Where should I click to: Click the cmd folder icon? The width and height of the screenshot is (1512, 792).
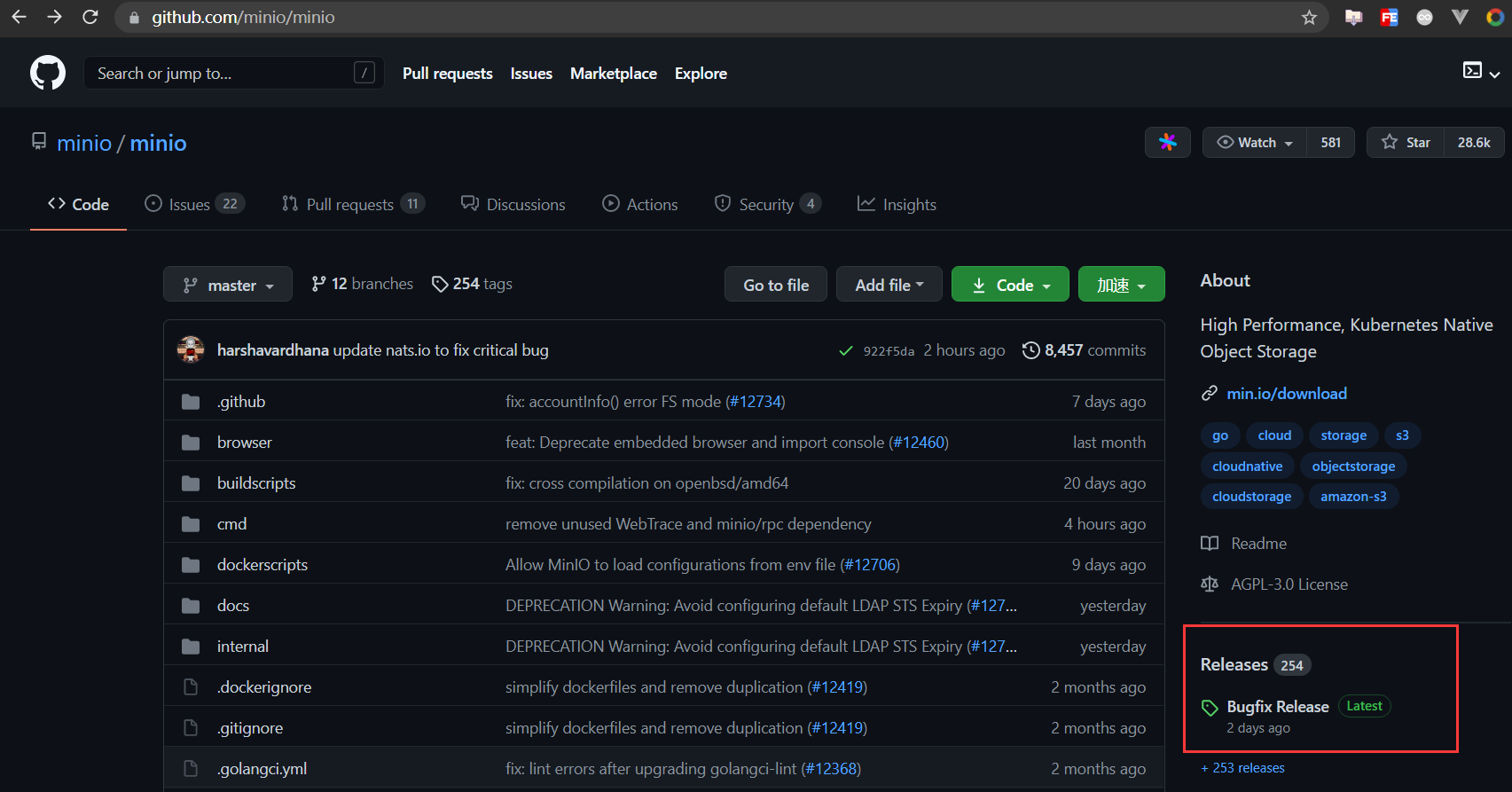tap(191, 524)
